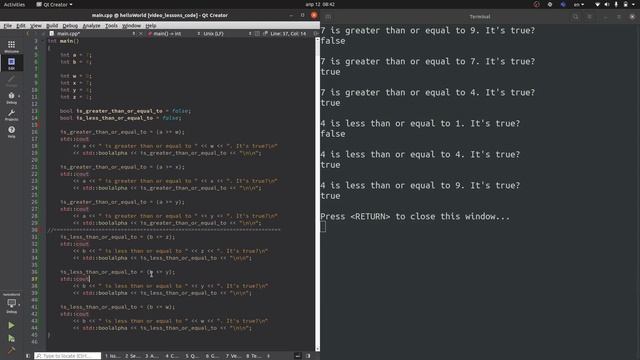The width and height of the screenshot is (640, 360).
Task: Click the Line 37, Col 14 position indicator
Action: coord(288,33)
